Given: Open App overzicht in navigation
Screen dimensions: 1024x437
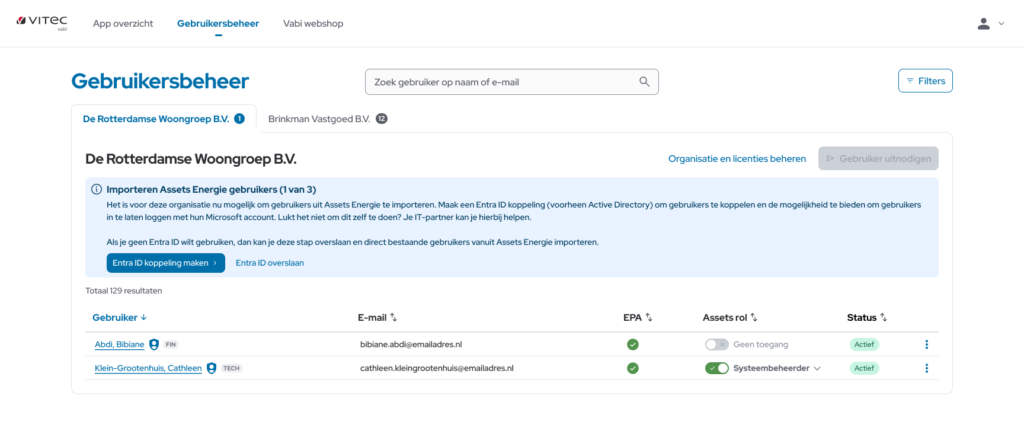Looking at the screenshot, I should coord(122,23).
